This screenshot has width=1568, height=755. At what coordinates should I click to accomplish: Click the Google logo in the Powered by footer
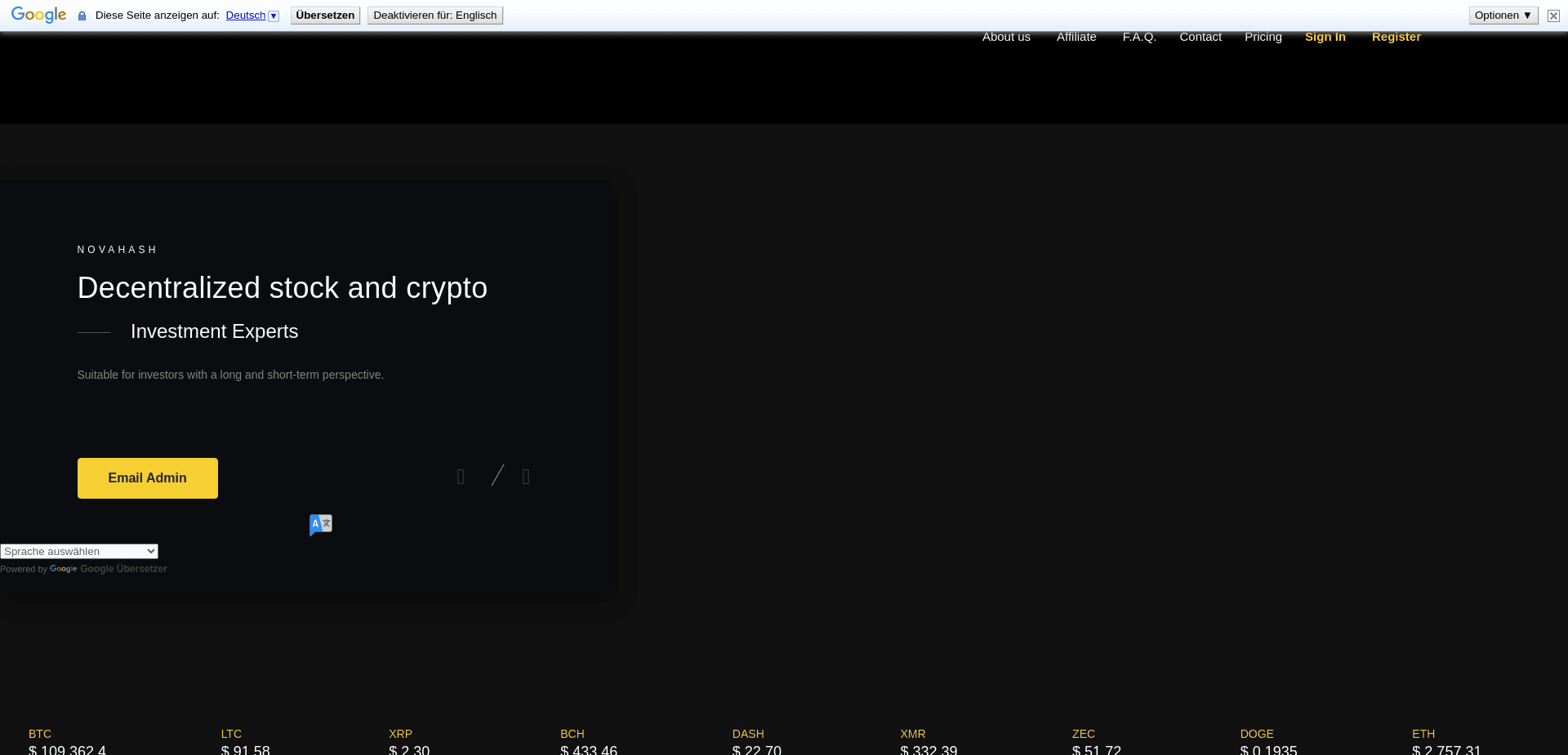pyautogui.click(x=63, y=569)
